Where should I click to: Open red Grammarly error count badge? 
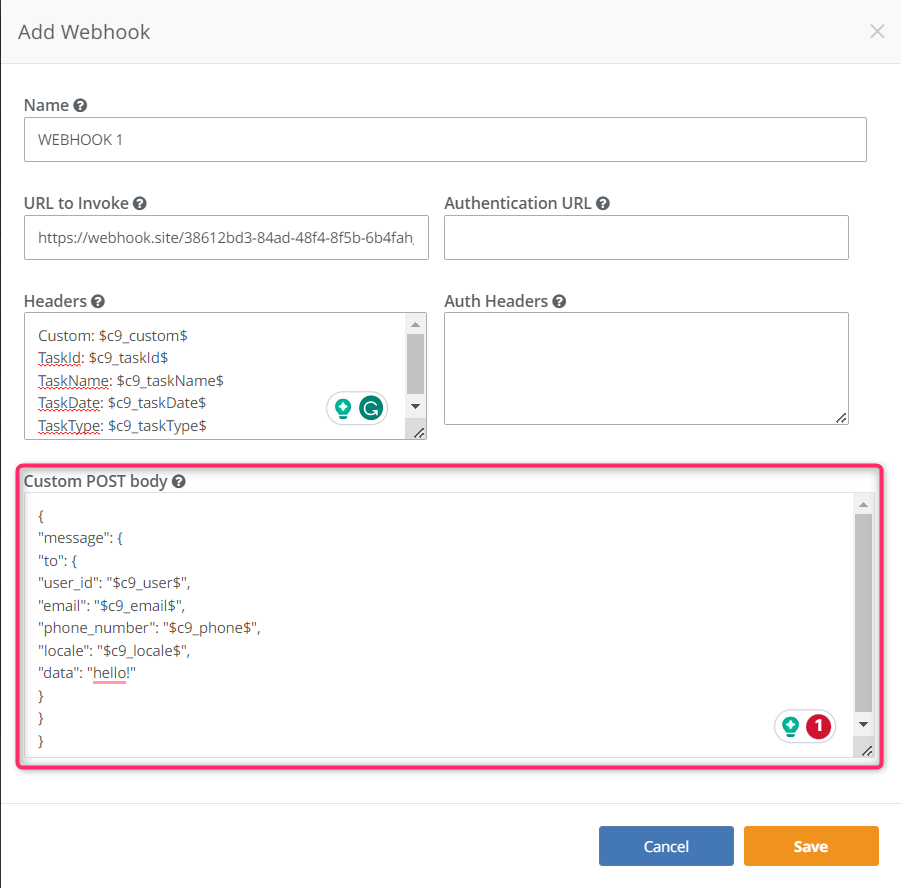click(818, 726)
